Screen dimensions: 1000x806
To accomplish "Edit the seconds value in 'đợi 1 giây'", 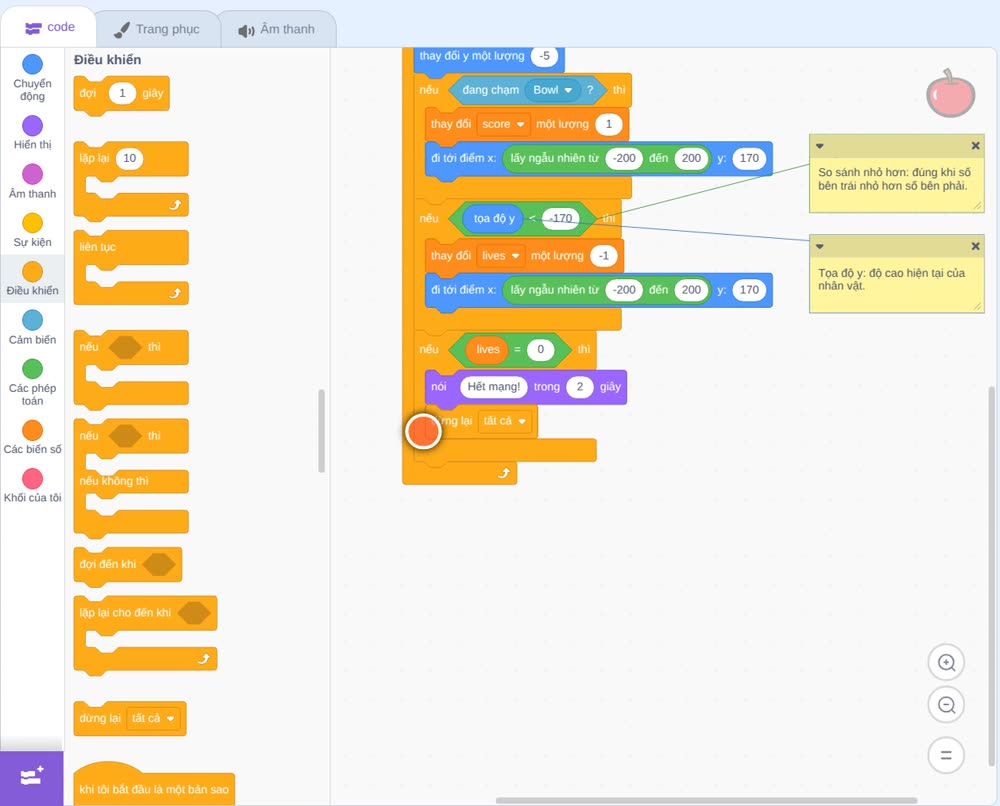I will 122,93.
